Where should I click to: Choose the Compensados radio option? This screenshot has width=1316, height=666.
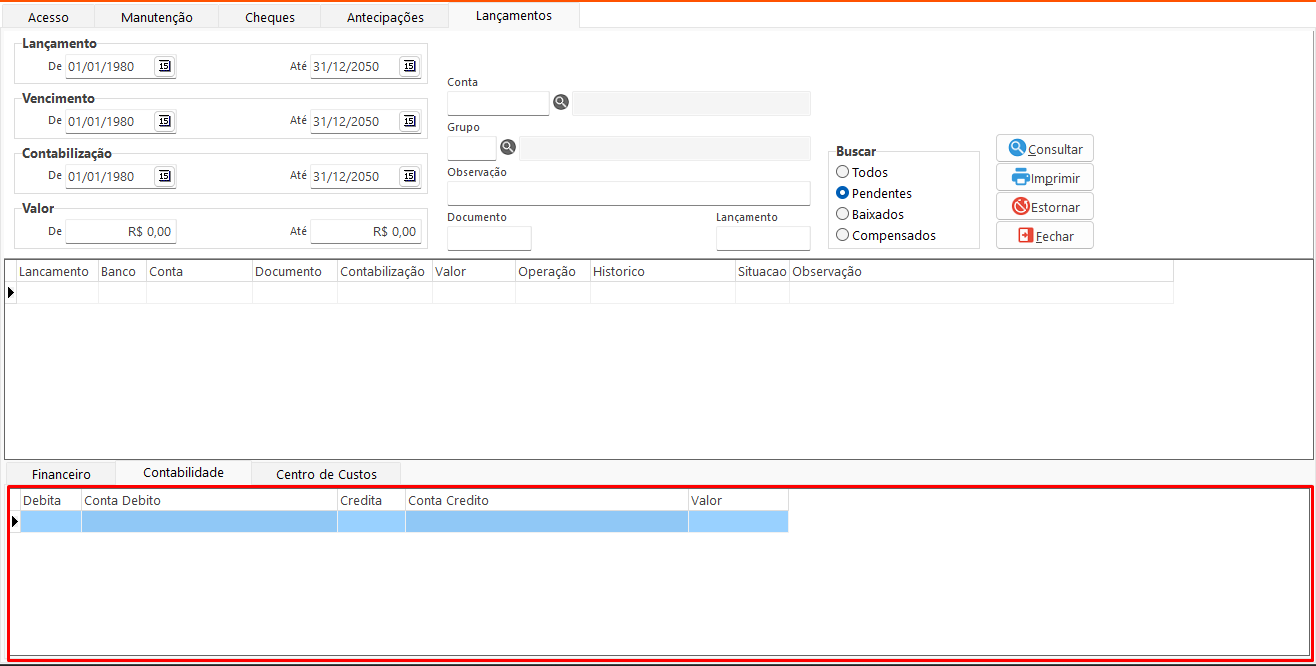click(x=843, y=235)
